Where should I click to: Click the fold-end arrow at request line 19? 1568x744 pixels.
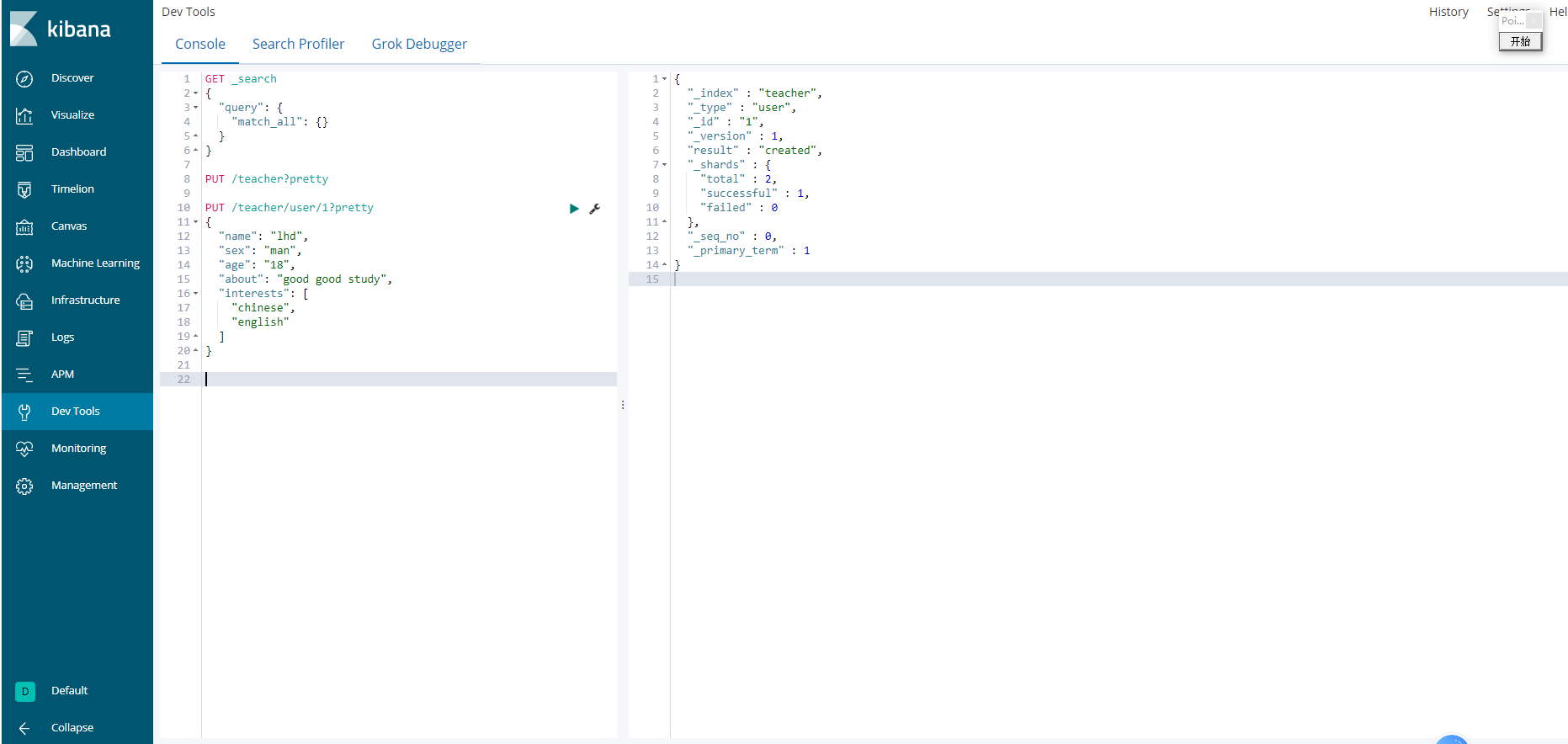[196, 337]
